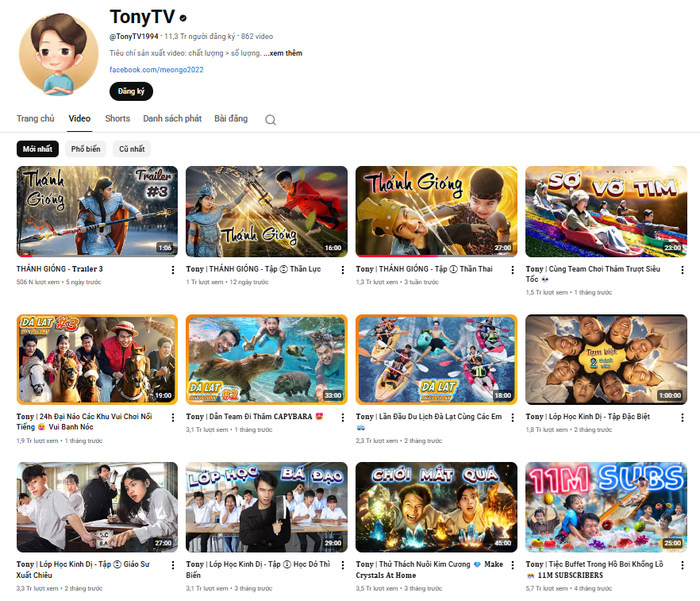Screen dimensions: 700x601
Task: Open the channel search magnifier icon
Action: pos(270,120)
